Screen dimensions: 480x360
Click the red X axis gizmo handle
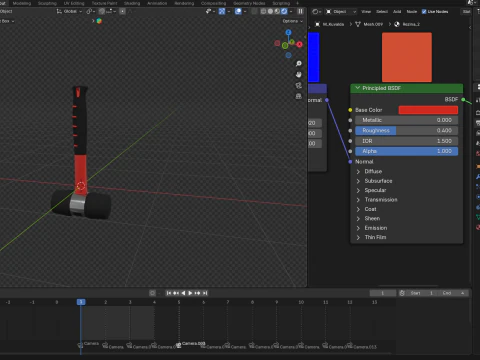[300, 44]
